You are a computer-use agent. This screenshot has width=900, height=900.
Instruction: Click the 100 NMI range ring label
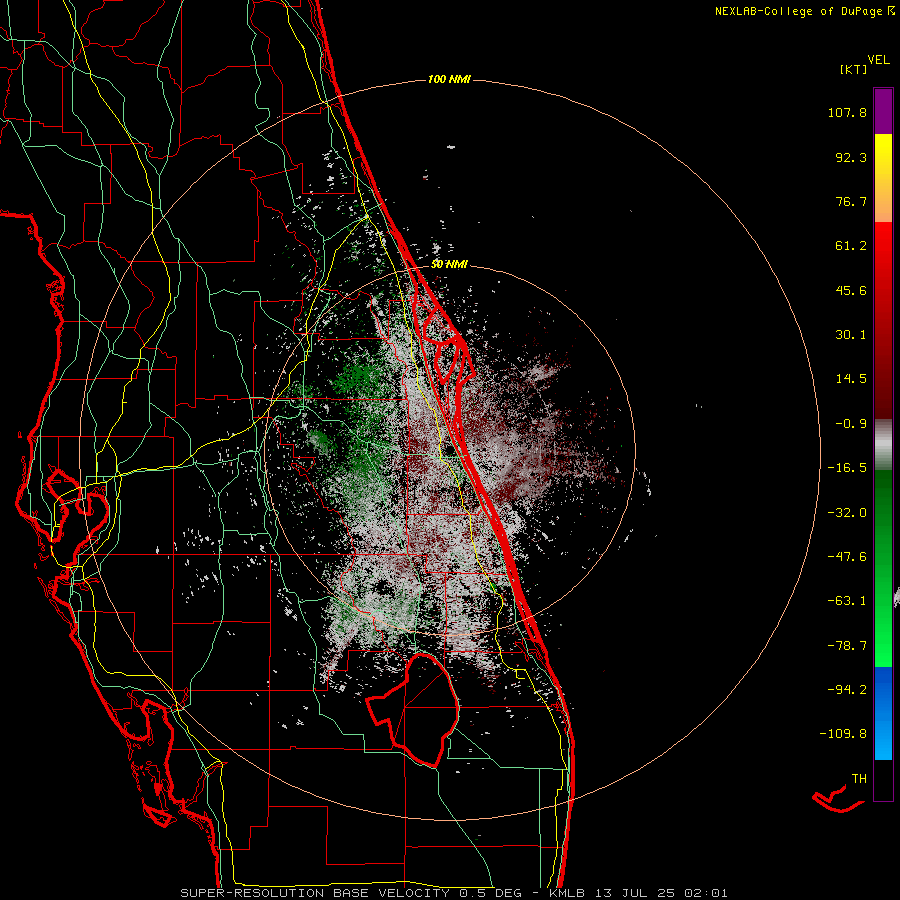(x=449, y=79)
